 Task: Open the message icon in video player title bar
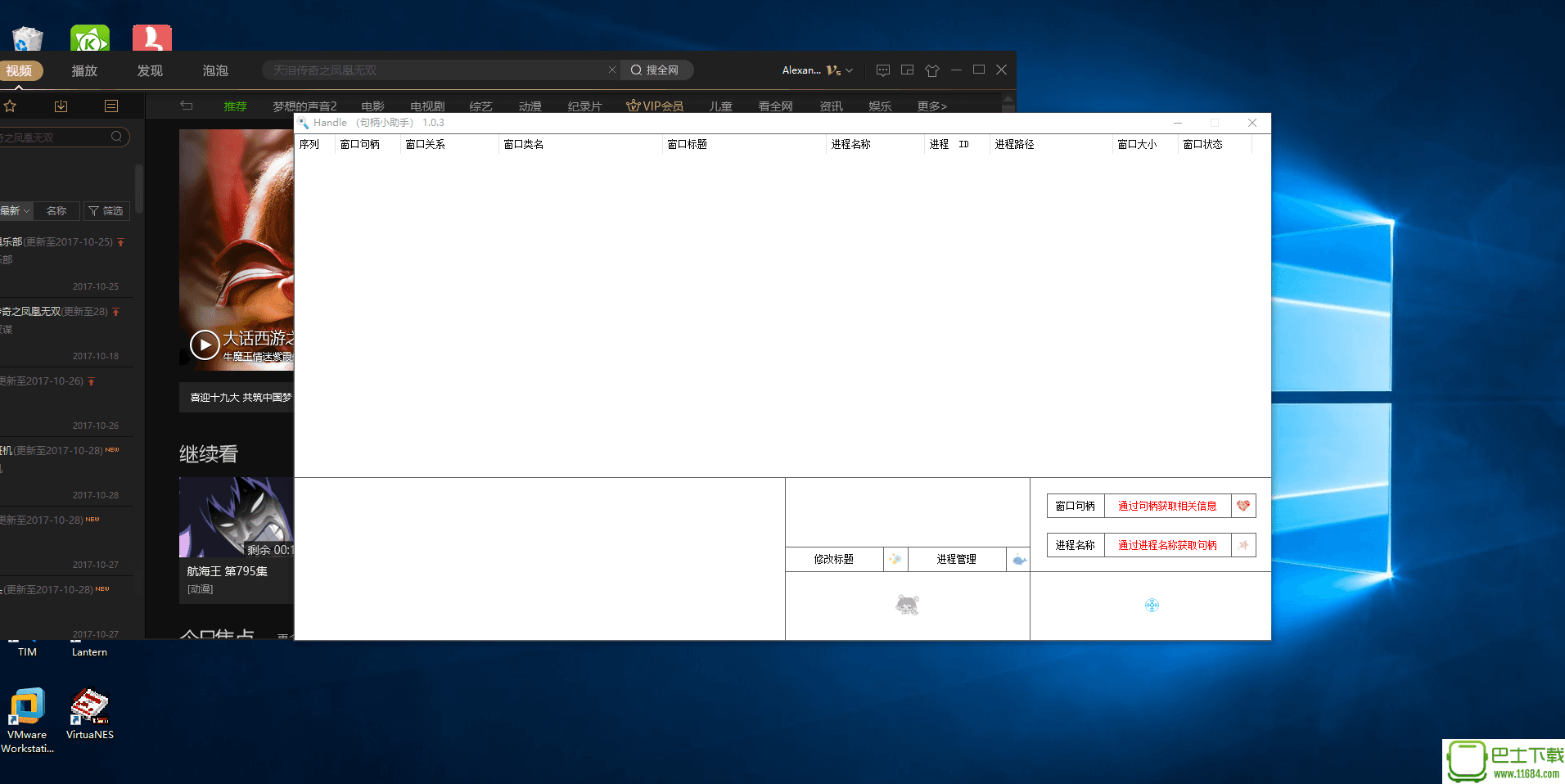pos(882,70)
